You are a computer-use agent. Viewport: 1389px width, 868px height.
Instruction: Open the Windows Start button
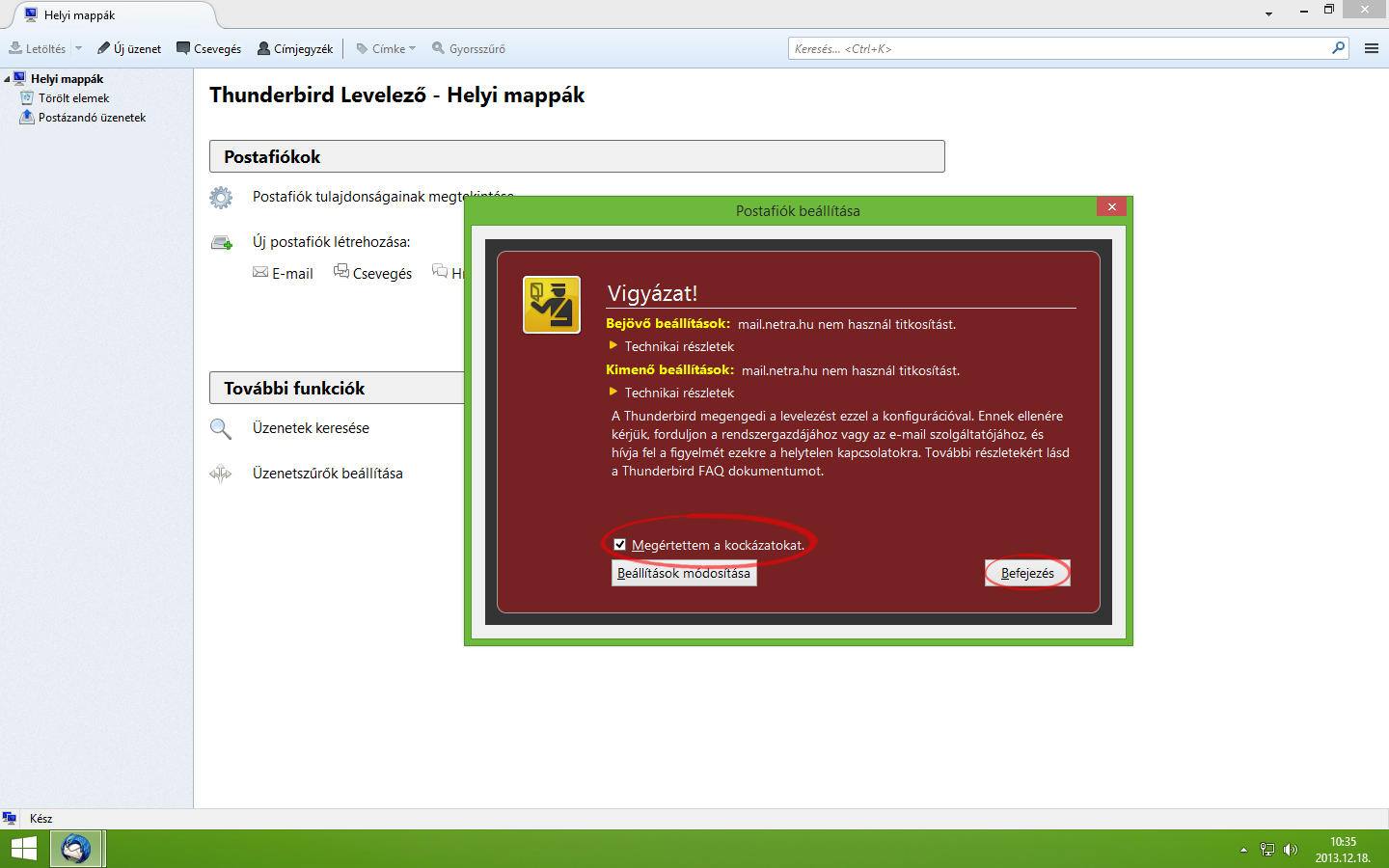pos(24,849)
